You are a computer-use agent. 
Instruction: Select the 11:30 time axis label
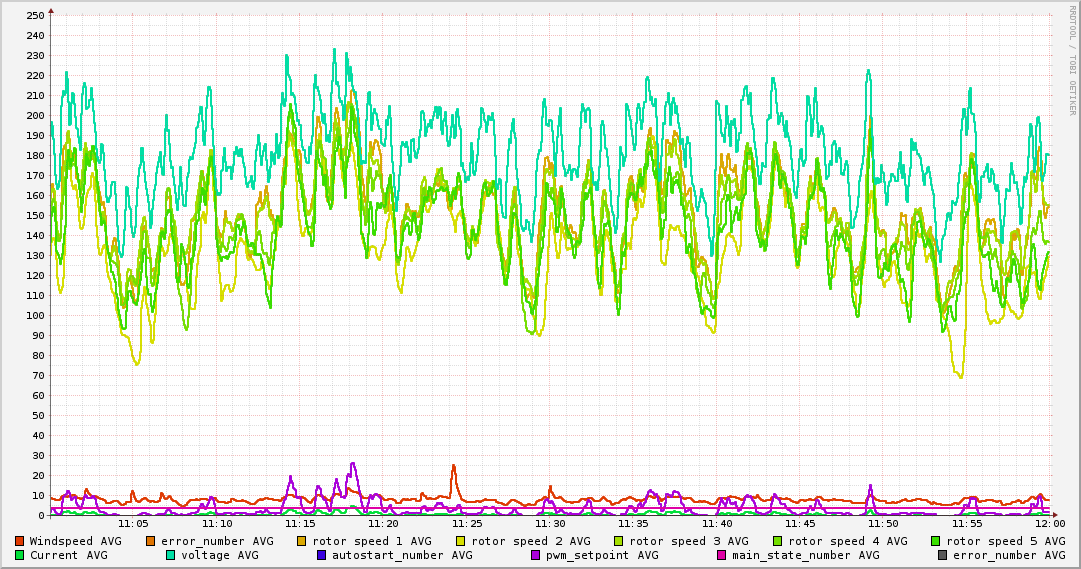tap(550, 524)
